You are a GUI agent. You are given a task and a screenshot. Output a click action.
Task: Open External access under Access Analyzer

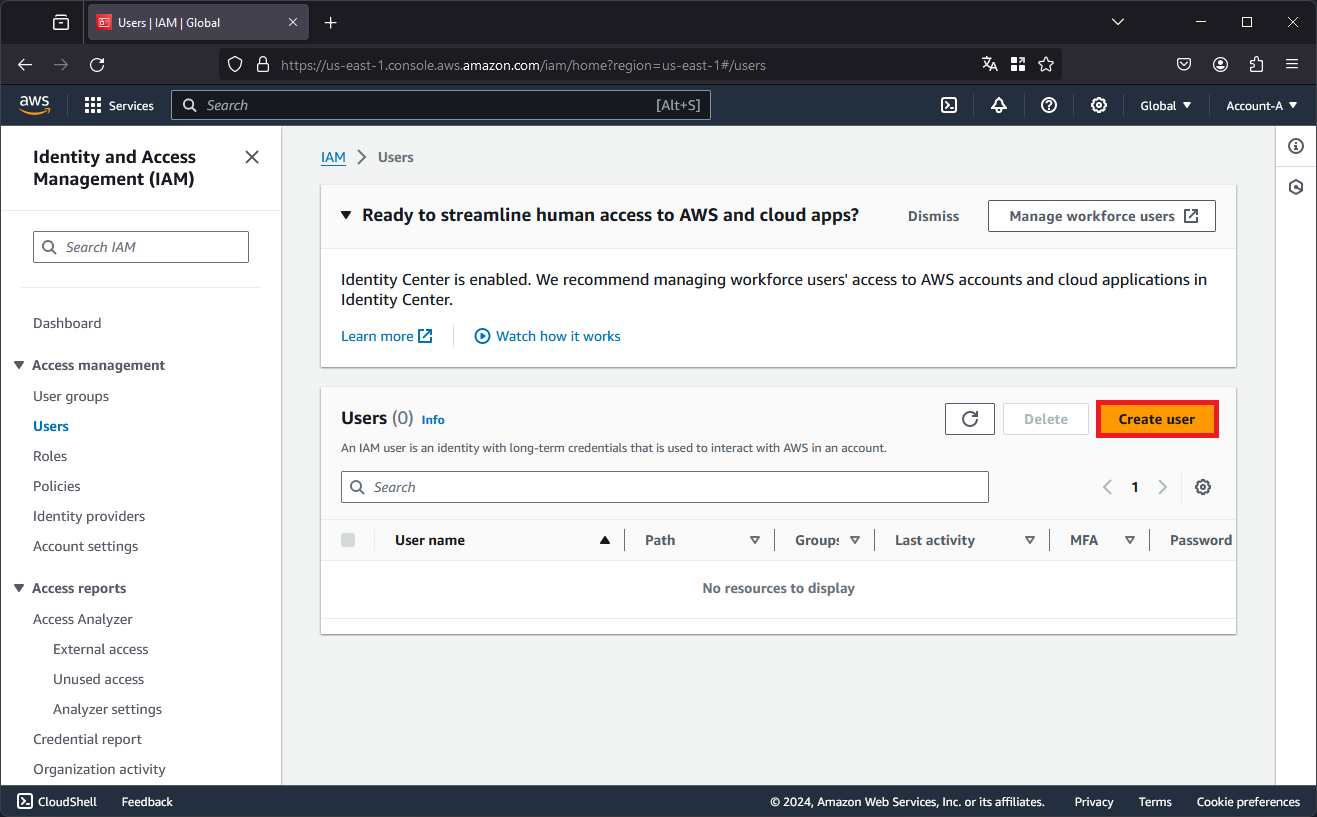pos(101,649)
